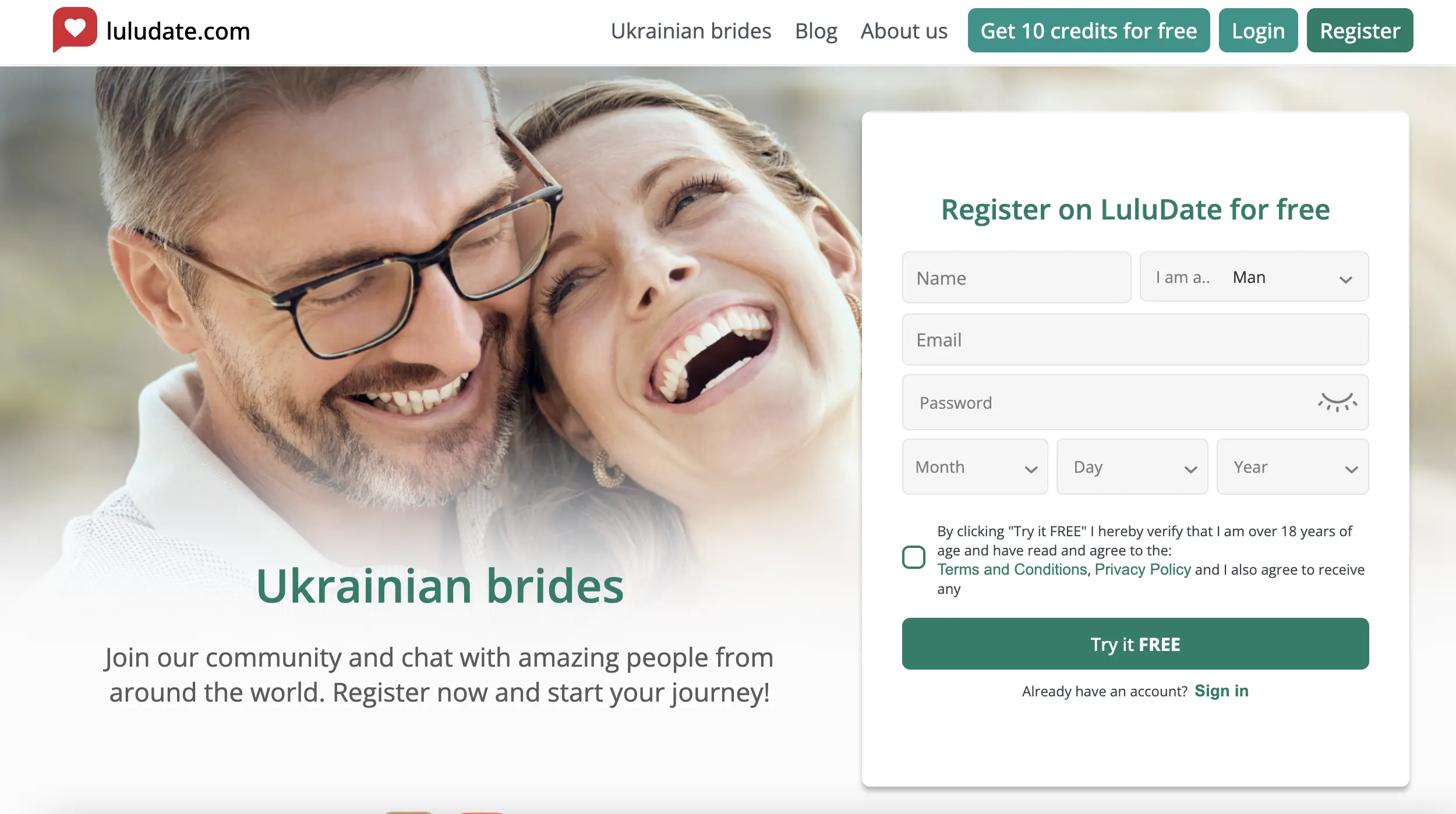Image resolution: width=1456 pixels, height=814 pixels.
Task: Open the Ukrainian brides menu item
Action: [x=691, y=31]
